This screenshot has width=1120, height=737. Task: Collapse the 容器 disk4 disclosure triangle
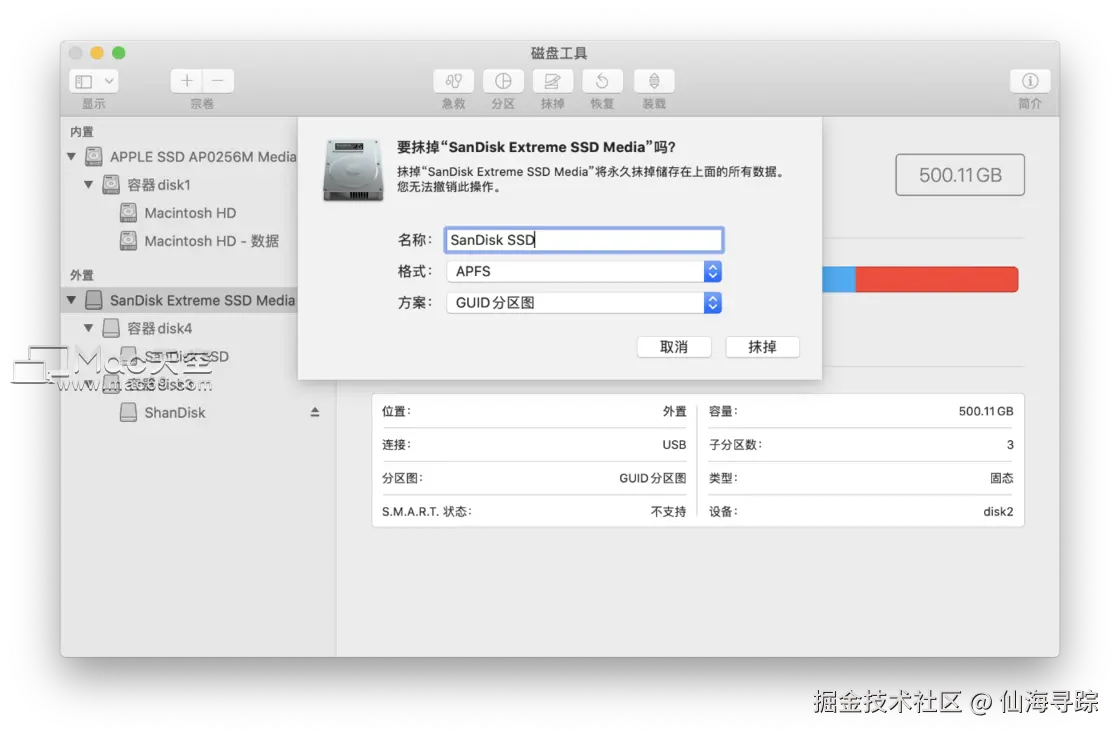89,328
